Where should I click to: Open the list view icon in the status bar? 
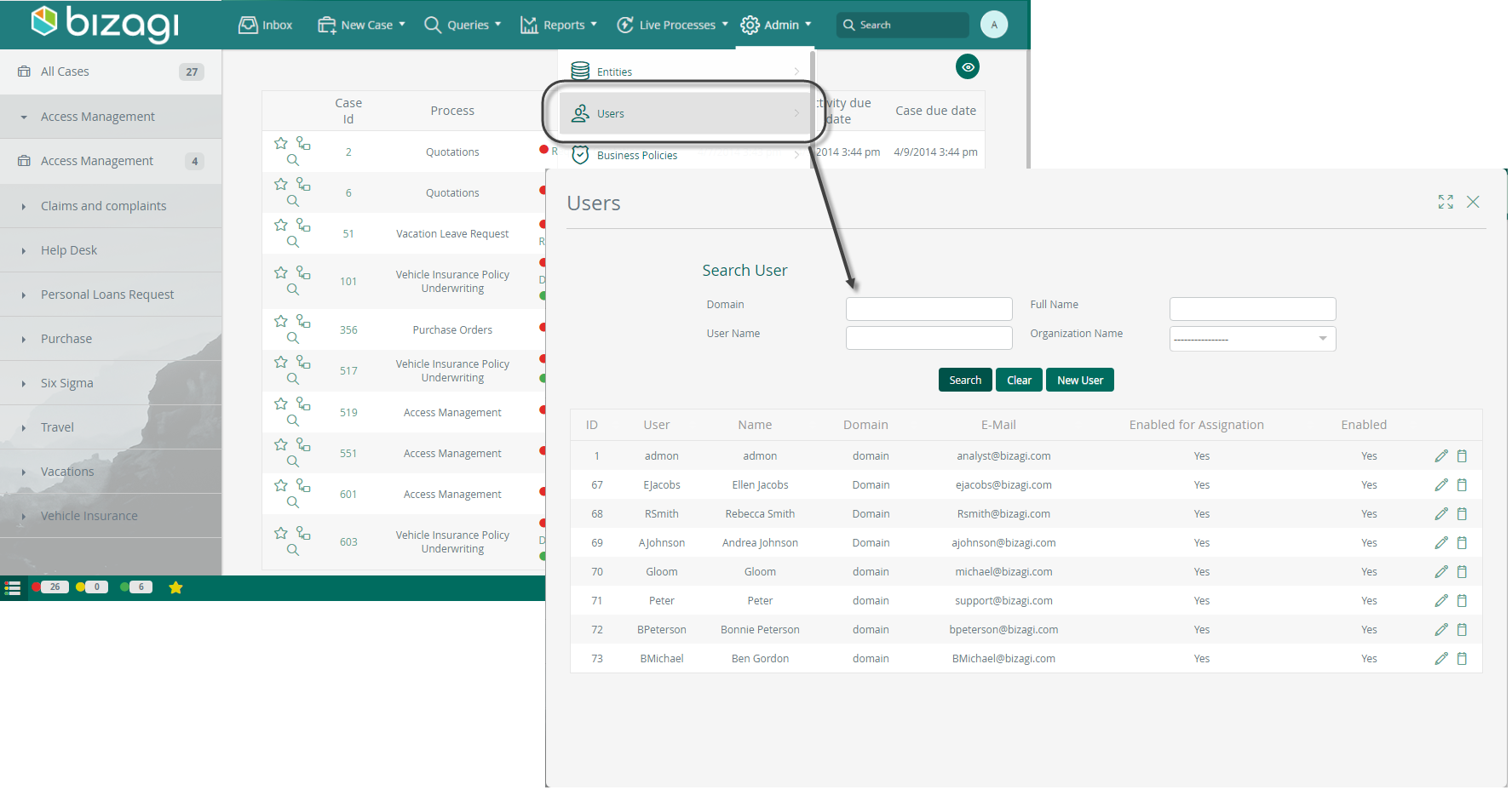coord(13,587)
